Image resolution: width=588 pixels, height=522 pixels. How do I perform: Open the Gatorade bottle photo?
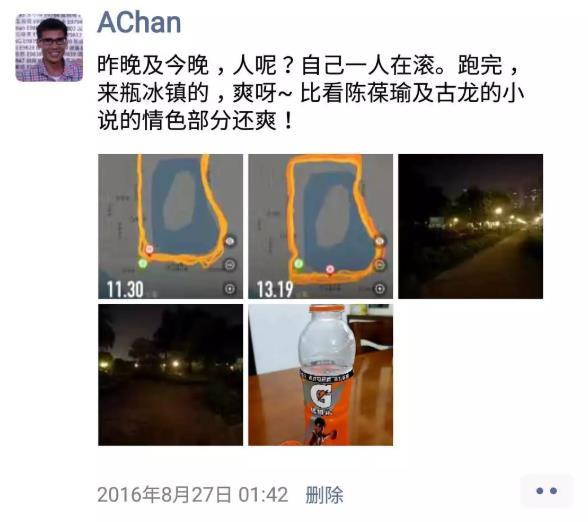[x=321, y=375]
